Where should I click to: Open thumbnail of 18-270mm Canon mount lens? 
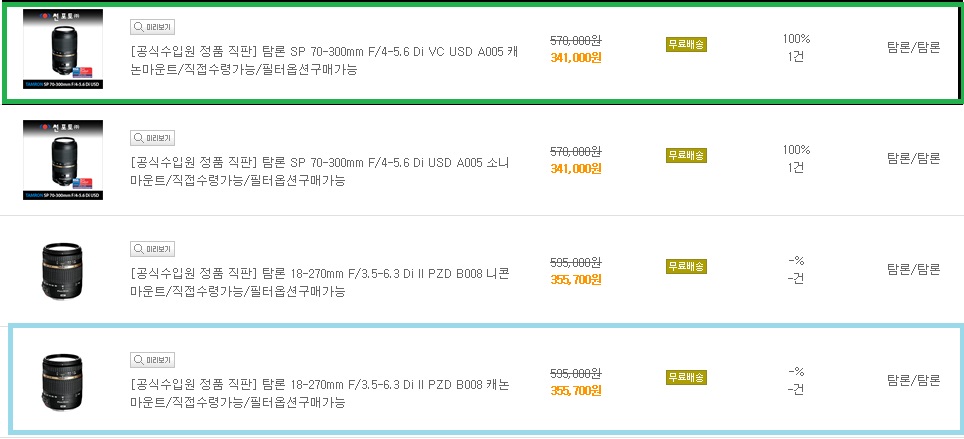63,382
